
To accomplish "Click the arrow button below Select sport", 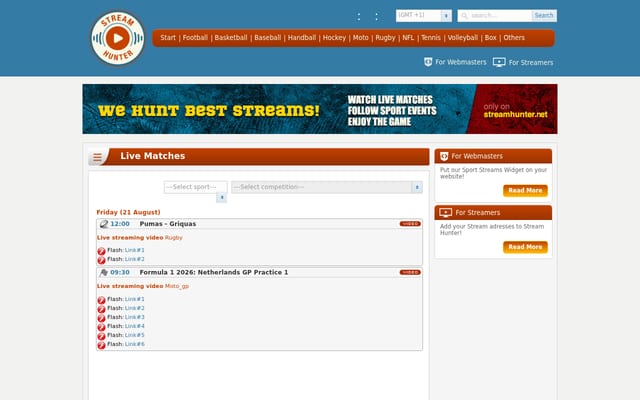I will pyautogui.click(x=221, y=198).
